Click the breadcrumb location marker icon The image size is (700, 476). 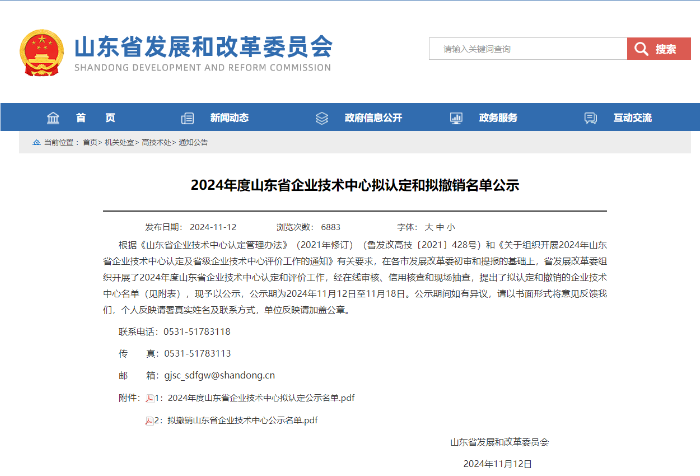pos(37,143)
